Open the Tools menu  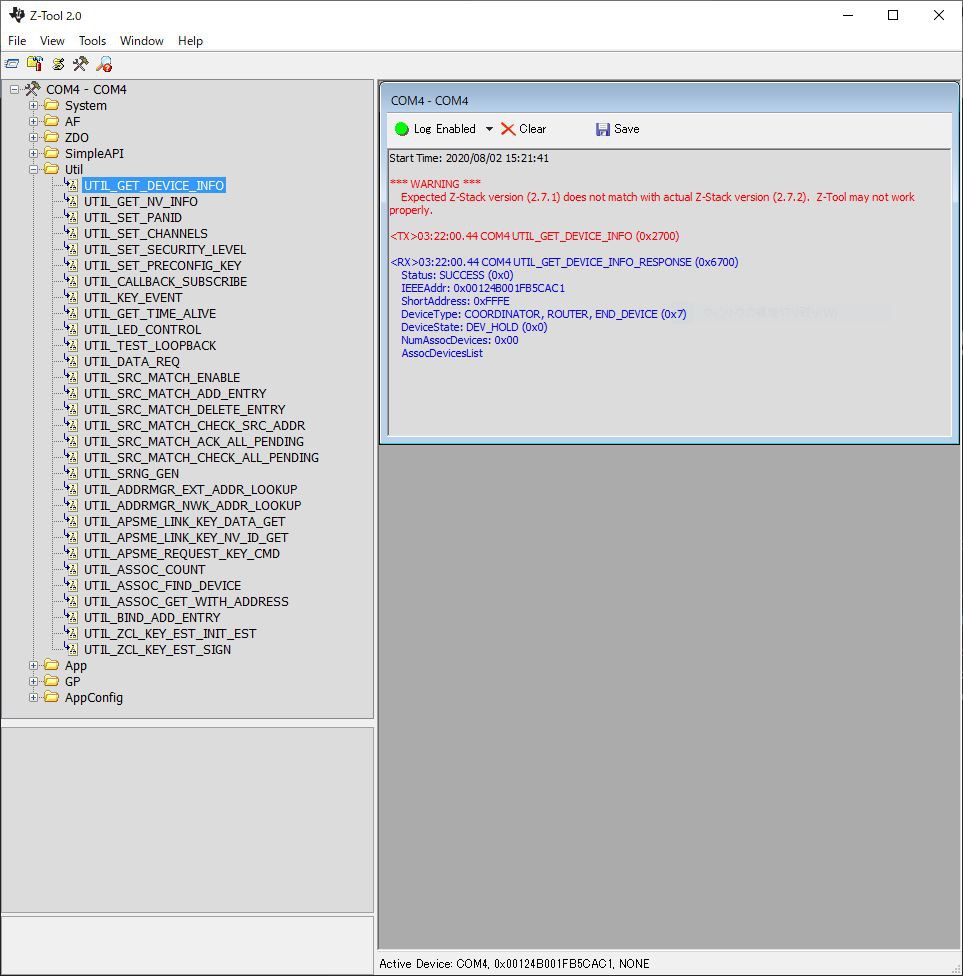[x=92, y=40]
